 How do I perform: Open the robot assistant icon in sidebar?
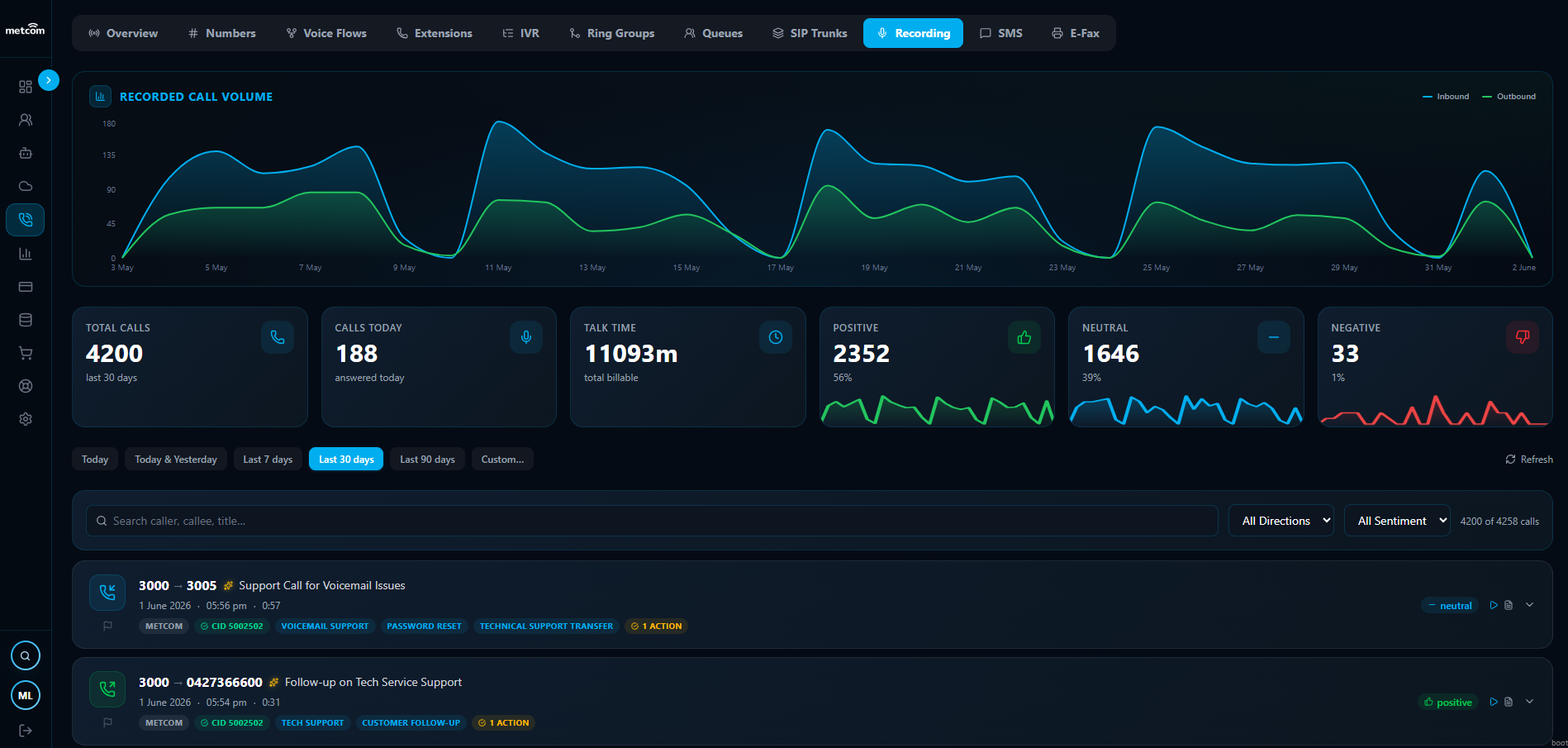click(x=26, y=153)
